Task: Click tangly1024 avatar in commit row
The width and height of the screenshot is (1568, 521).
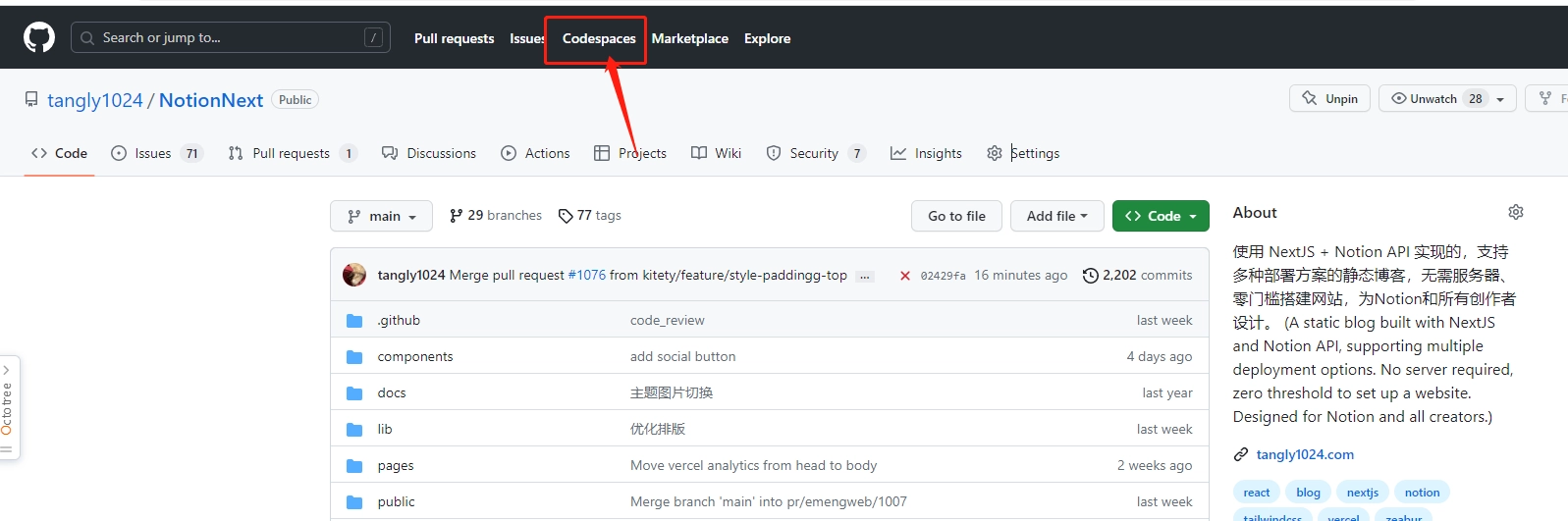Action: tap(354, 275)
